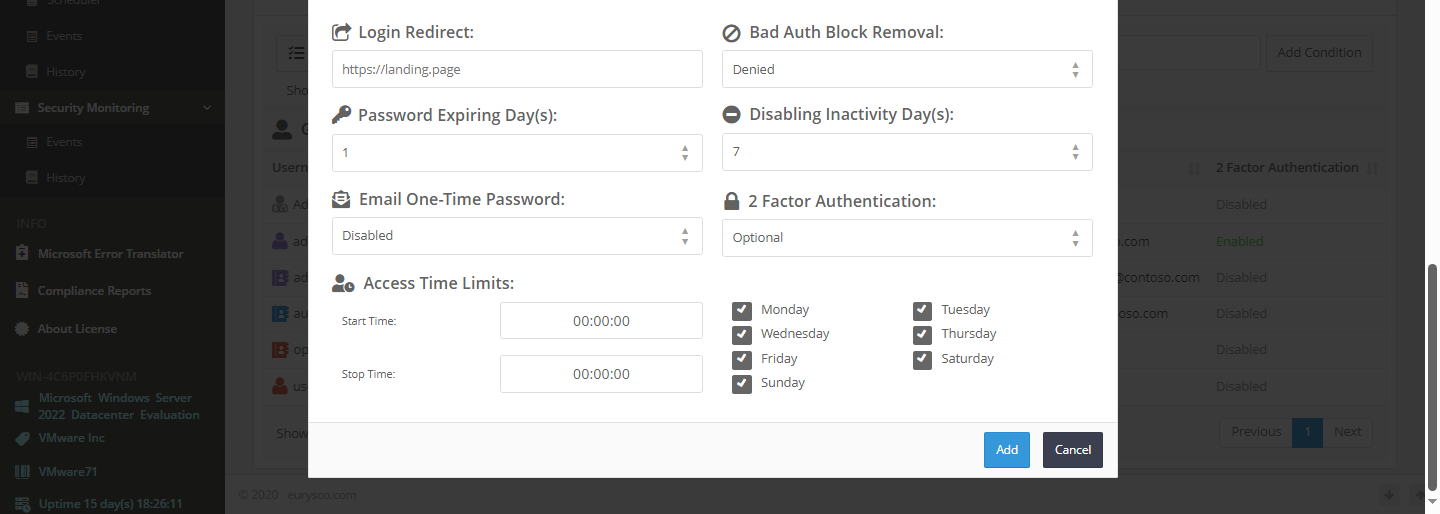Viewport: 1440px width, 514px height.
Task: Uncheck the Saturday checkbox
Action: [x=922, y=359]
